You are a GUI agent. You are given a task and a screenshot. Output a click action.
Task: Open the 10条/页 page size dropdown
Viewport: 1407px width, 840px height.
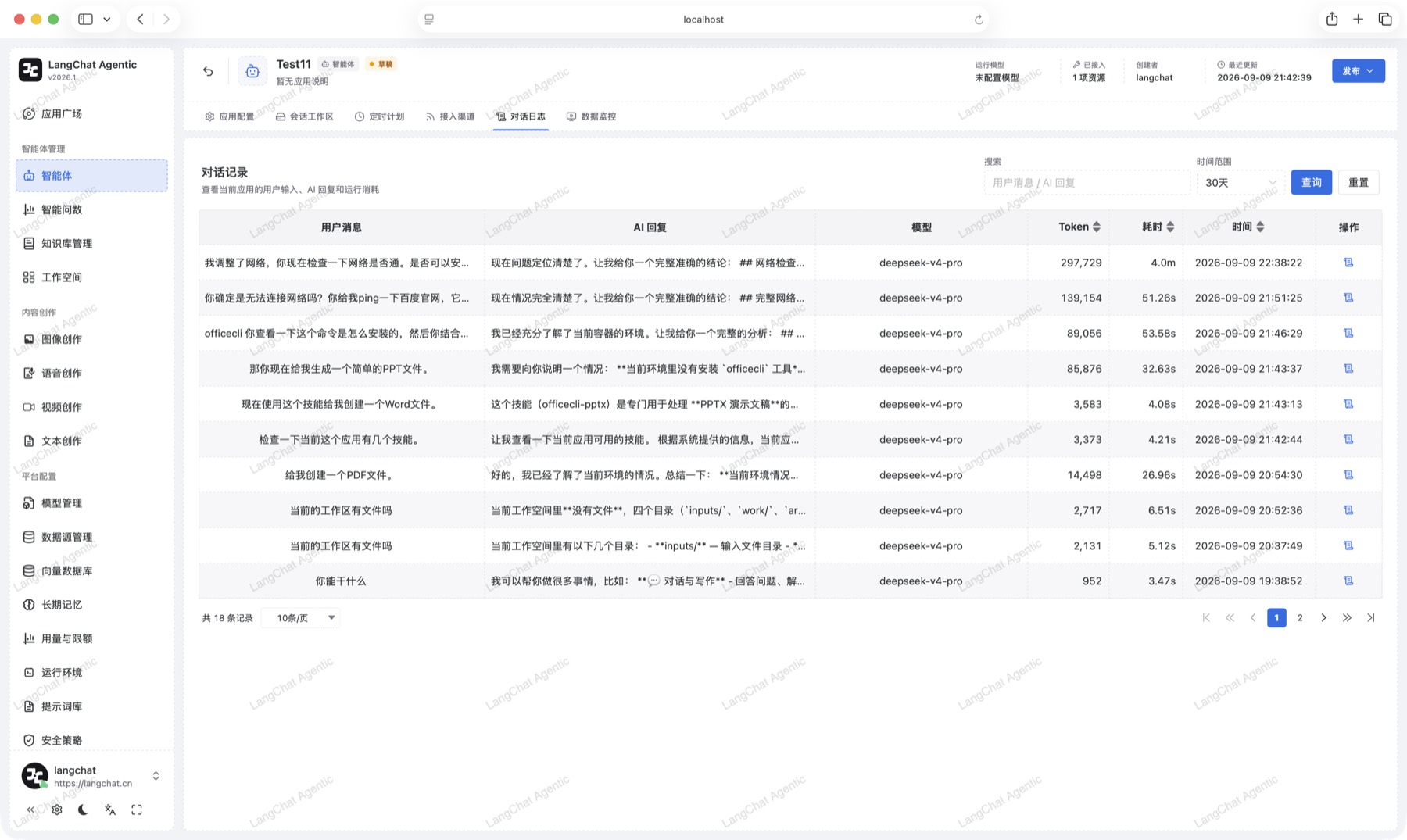[301, 617]
